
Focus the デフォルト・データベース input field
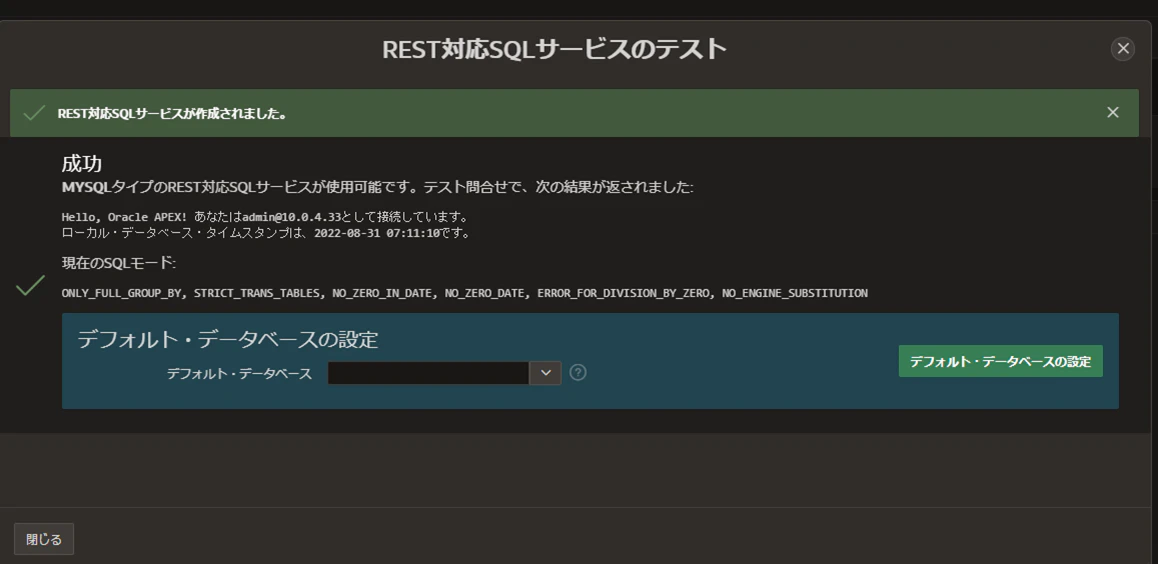(428, 373)
